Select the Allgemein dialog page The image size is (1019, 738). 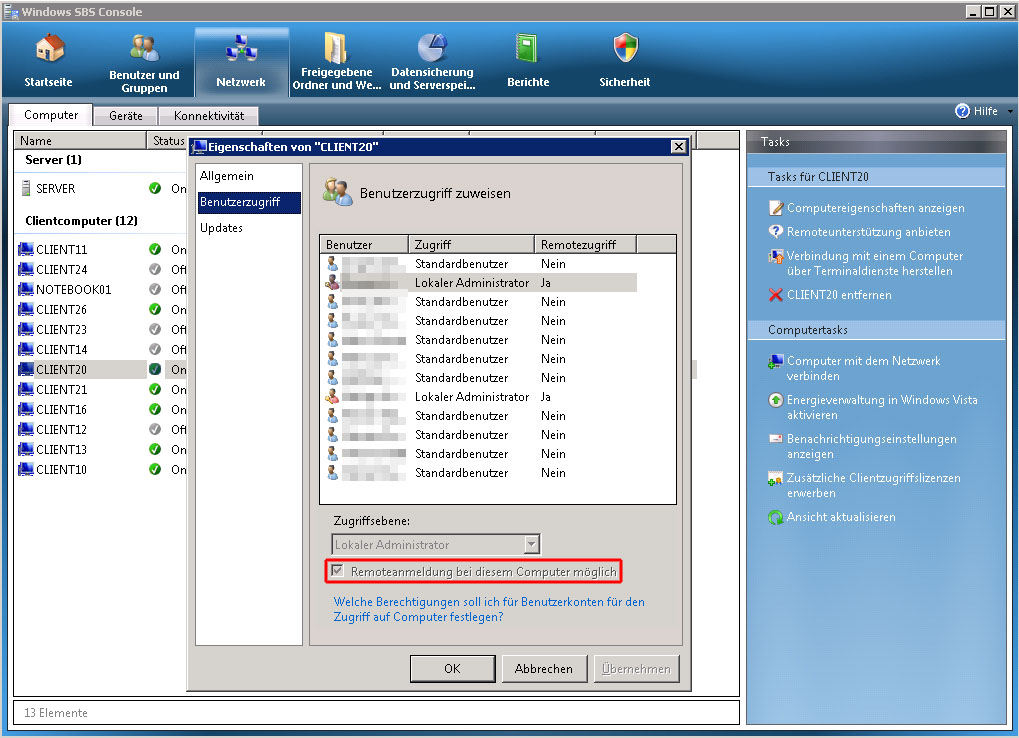click(249, 176)
